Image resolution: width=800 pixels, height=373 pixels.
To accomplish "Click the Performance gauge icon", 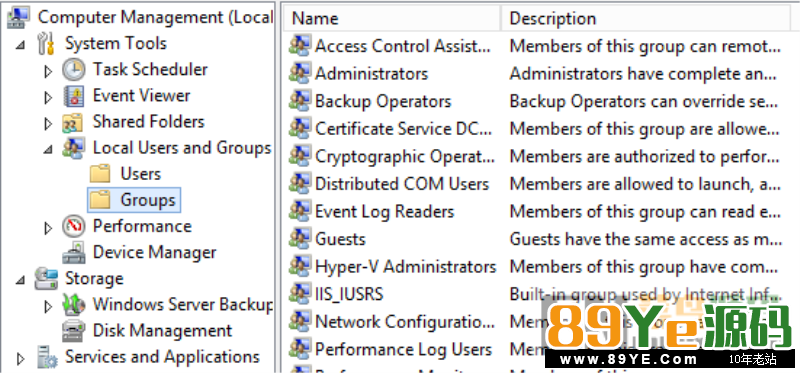I will 73,227.
